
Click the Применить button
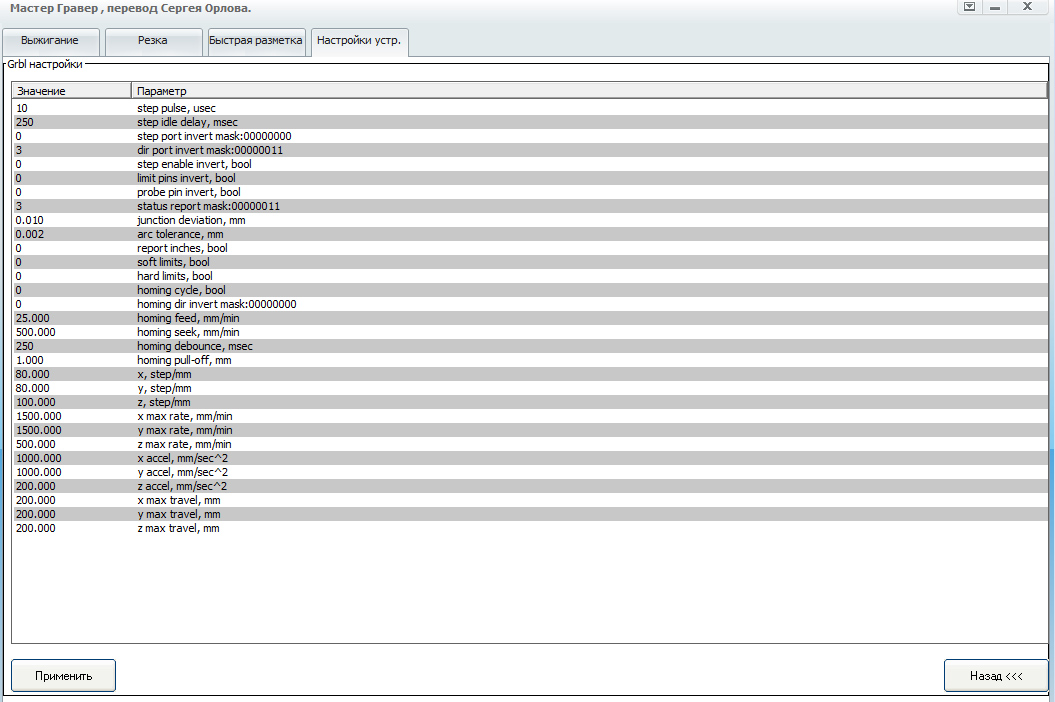point(63,676)
